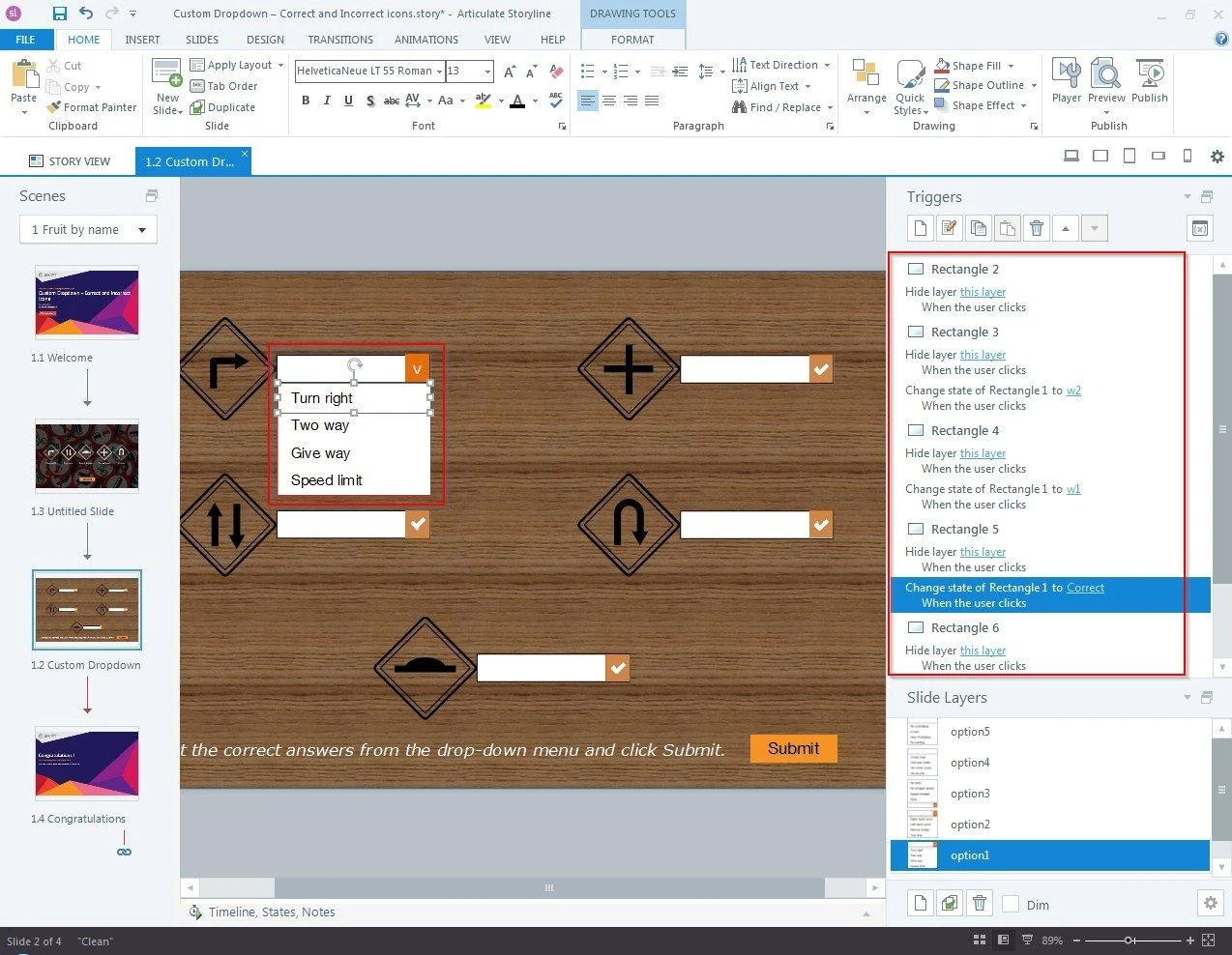Align text right

[631, 101]
